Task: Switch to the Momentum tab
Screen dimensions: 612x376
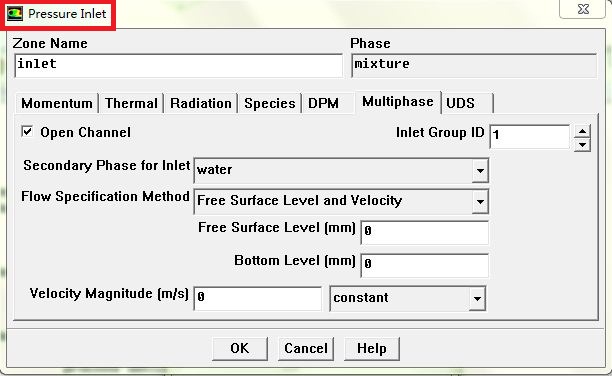Action: (x=57, y=103)
